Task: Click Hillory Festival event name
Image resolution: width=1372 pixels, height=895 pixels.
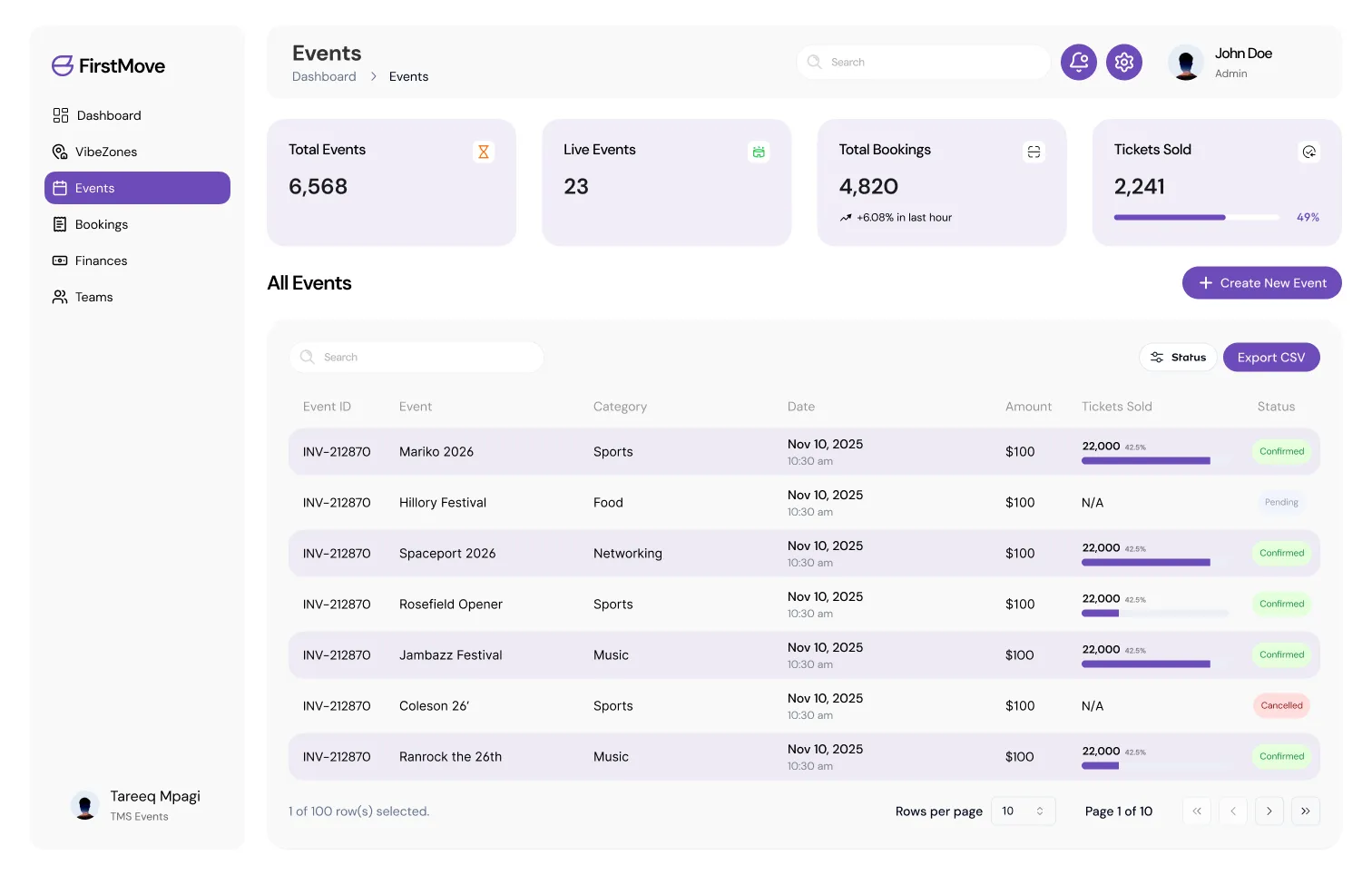Action: click(443, 502)
